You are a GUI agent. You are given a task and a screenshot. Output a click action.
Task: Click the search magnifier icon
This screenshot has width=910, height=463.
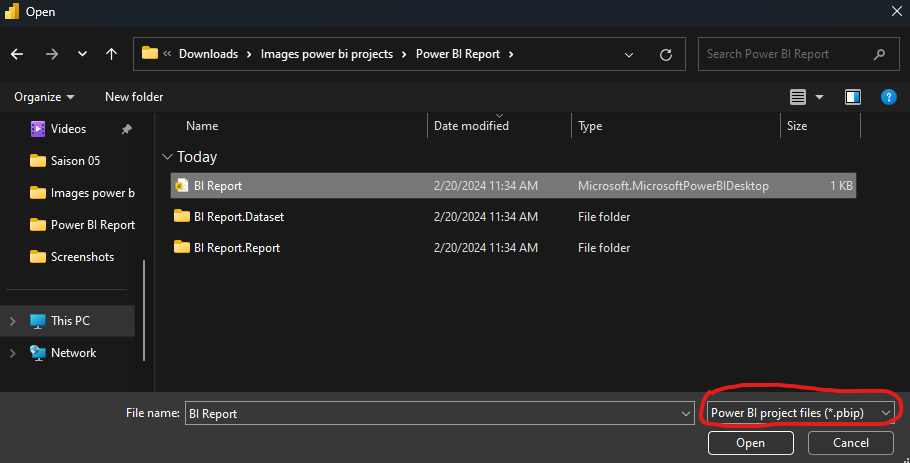879,55
